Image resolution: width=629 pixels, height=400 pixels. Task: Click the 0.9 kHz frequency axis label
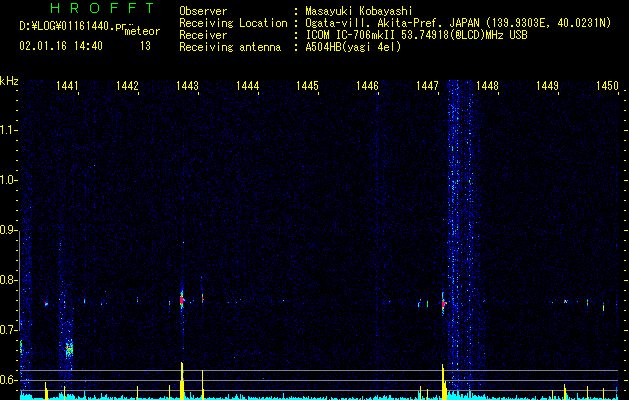click(8, 230)
